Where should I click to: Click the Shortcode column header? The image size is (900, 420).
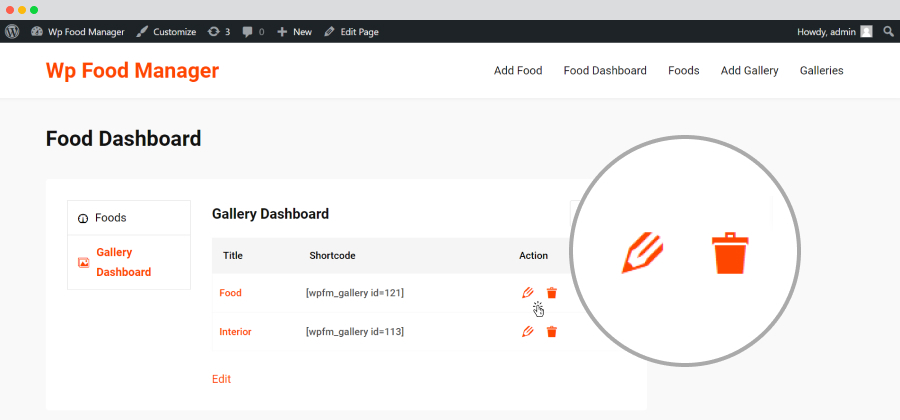[x=332, y=255]
